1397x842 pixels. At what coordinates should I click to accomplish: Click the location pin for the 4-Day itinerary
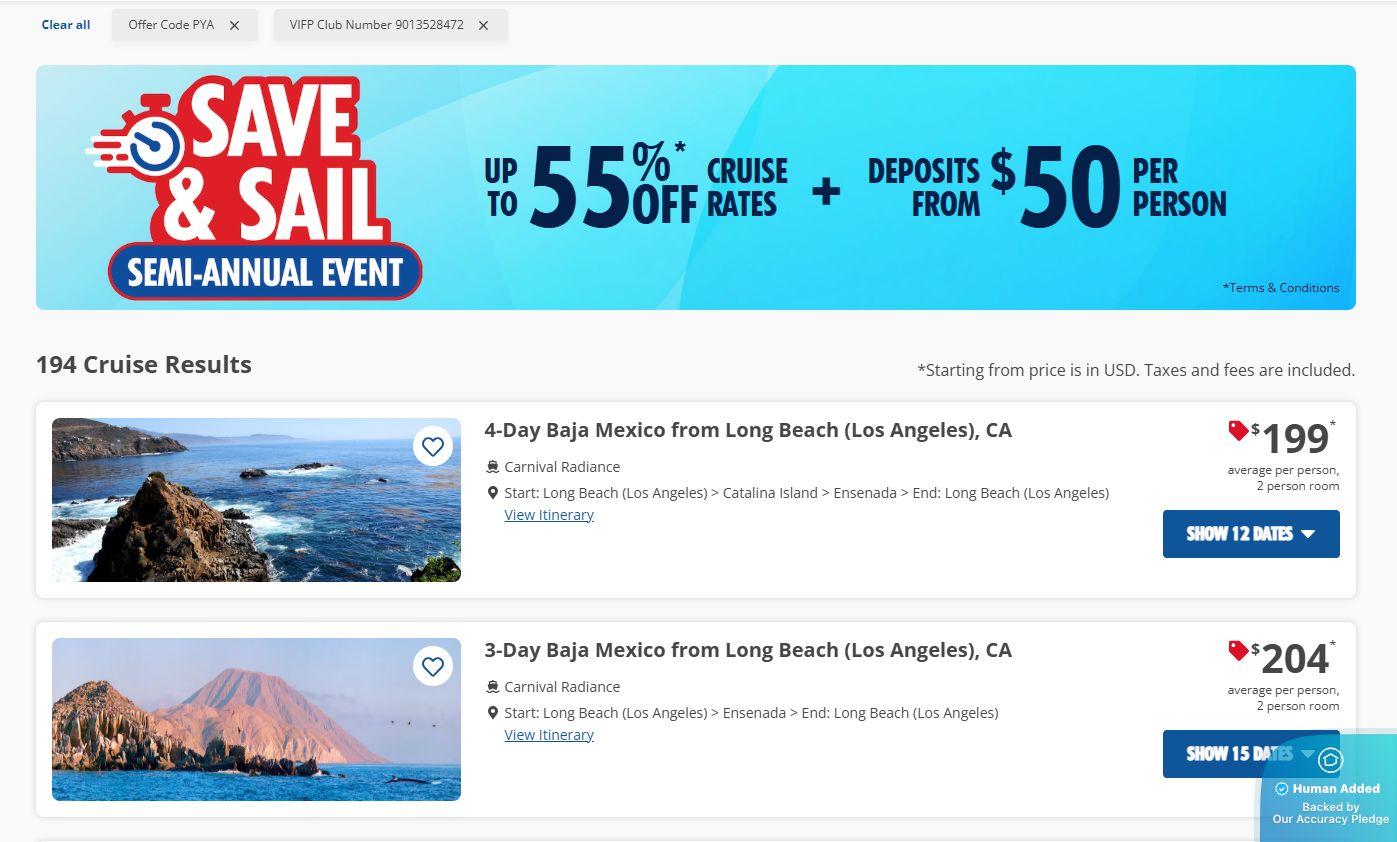tap(491, 492)
